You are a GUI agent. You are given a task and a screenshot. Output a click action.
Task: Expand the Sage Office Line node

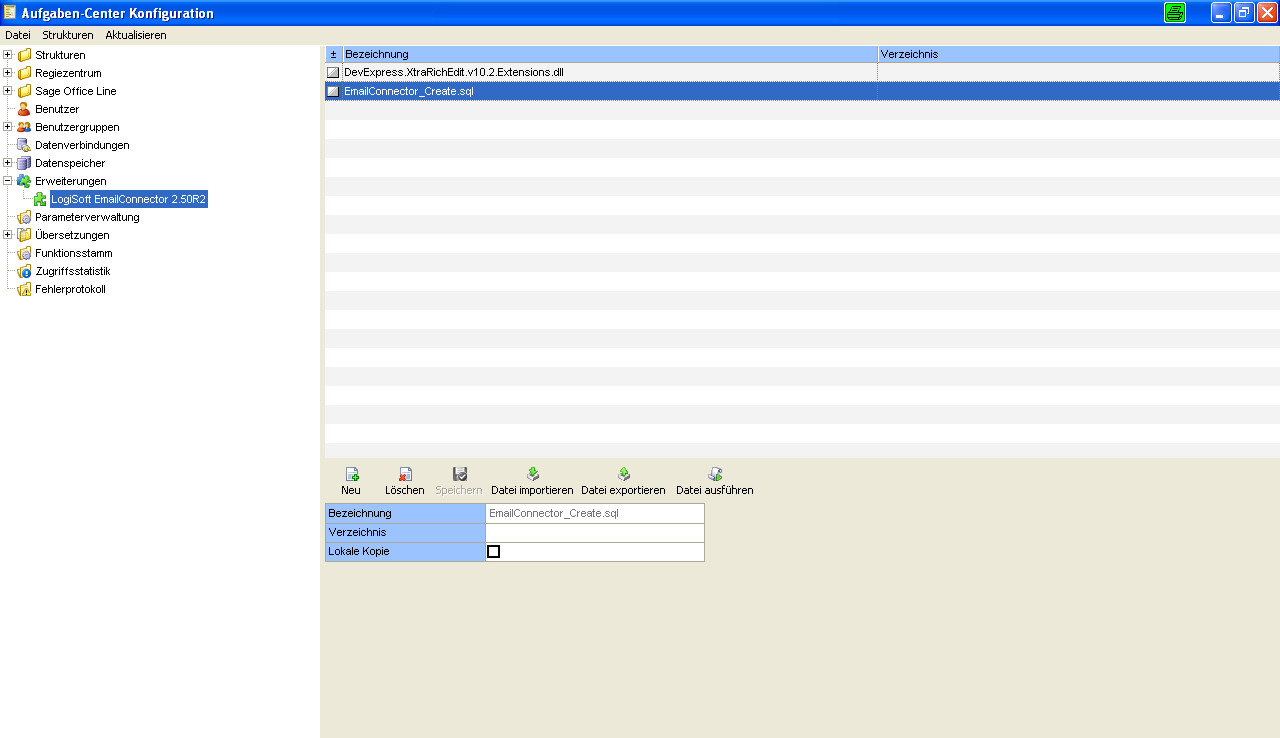coord(8,91)
